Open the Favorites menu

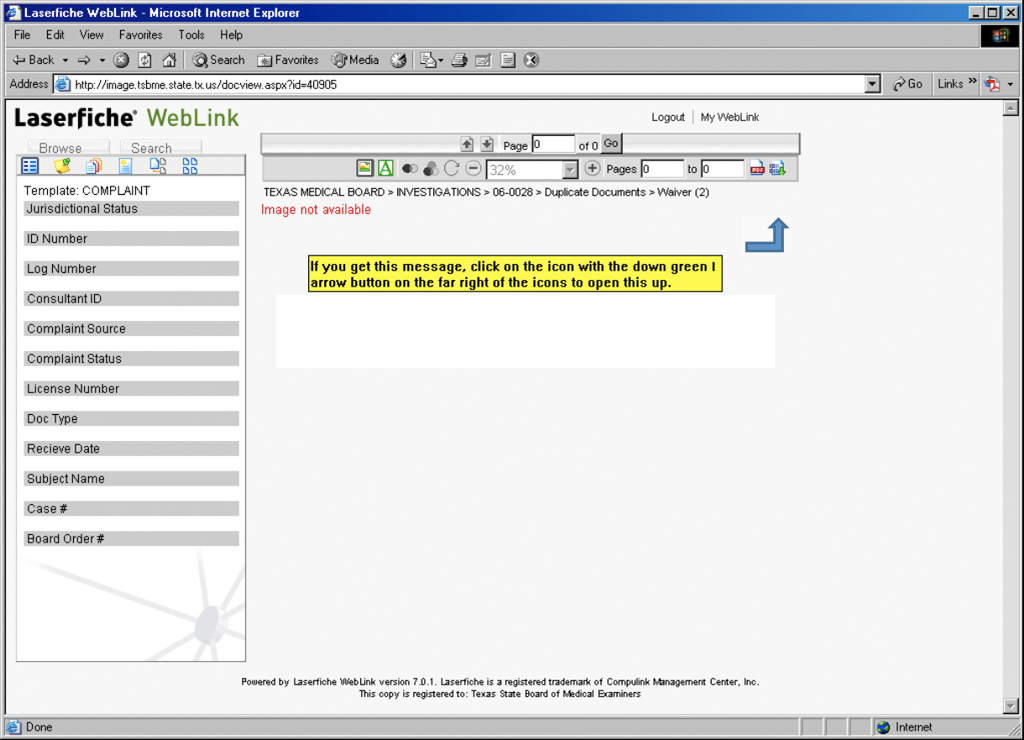tap(140, 35)
